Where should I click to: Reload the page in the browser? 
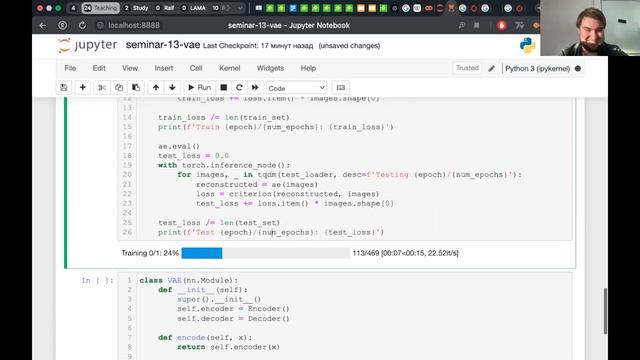pos(82,25)
